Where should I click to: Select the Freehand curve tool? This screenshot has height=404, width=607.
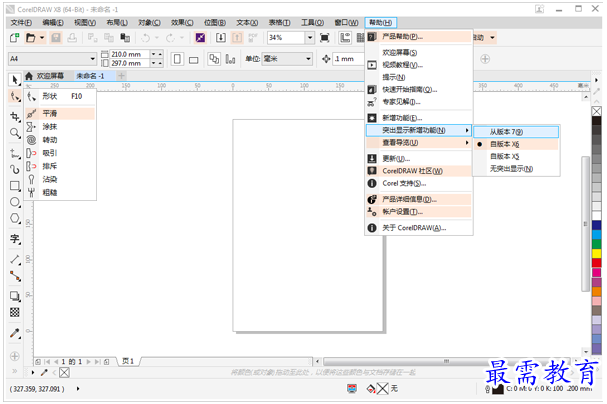click(x=15, y=154)
